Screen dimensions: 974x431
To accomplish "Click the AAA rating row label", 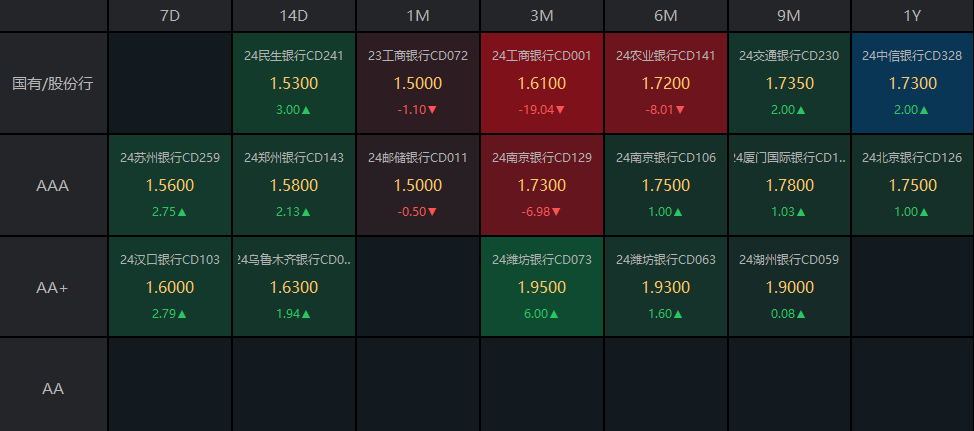I will tap(53, 185).
